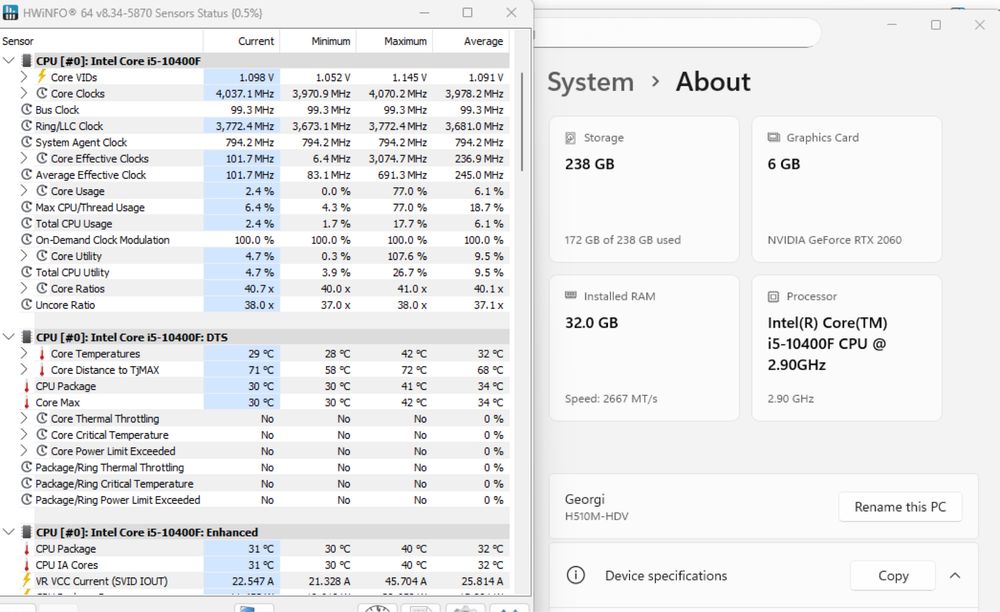
Task: Click the Minimum column header
Action: [318, 41]
